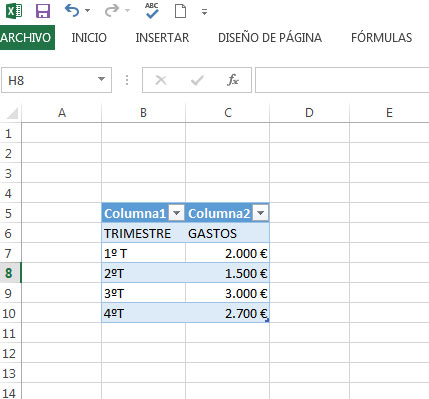Click the Cancel X in formula bar

click(161, 80)
